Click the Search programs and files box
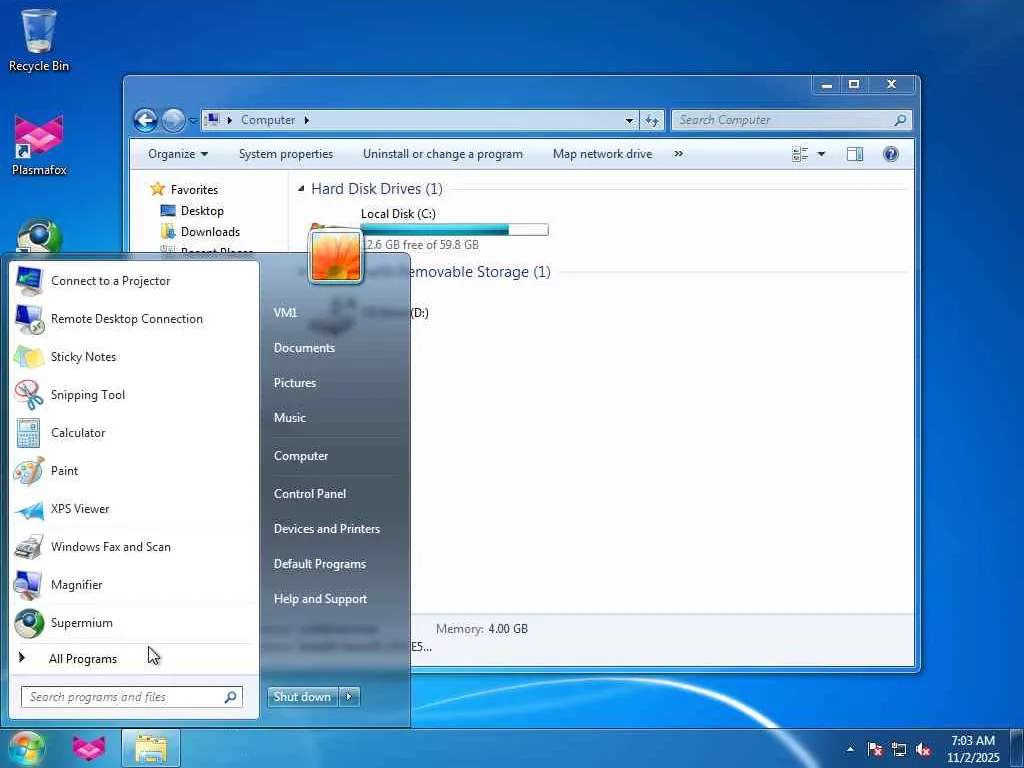Screen dimensions: 1024x768 pyautogui.click(x=132, y=697)
